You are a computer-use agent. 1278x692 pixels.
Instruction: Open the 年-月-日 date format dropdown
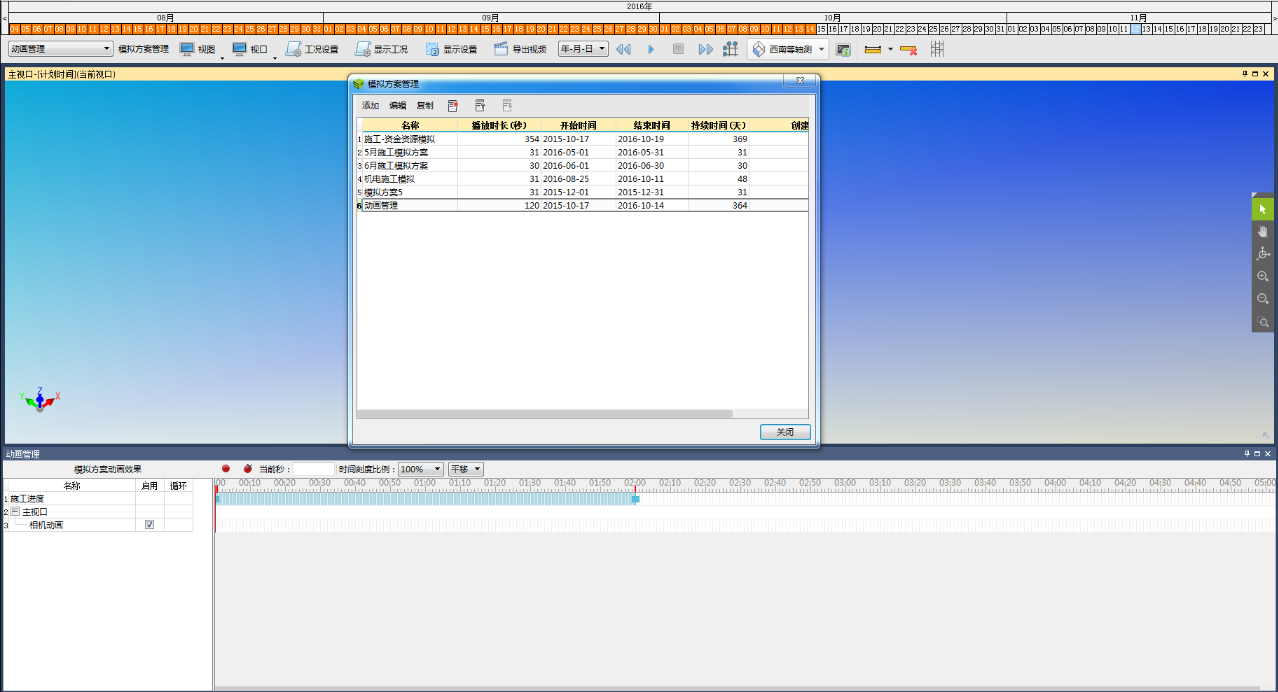coord(583,49)
